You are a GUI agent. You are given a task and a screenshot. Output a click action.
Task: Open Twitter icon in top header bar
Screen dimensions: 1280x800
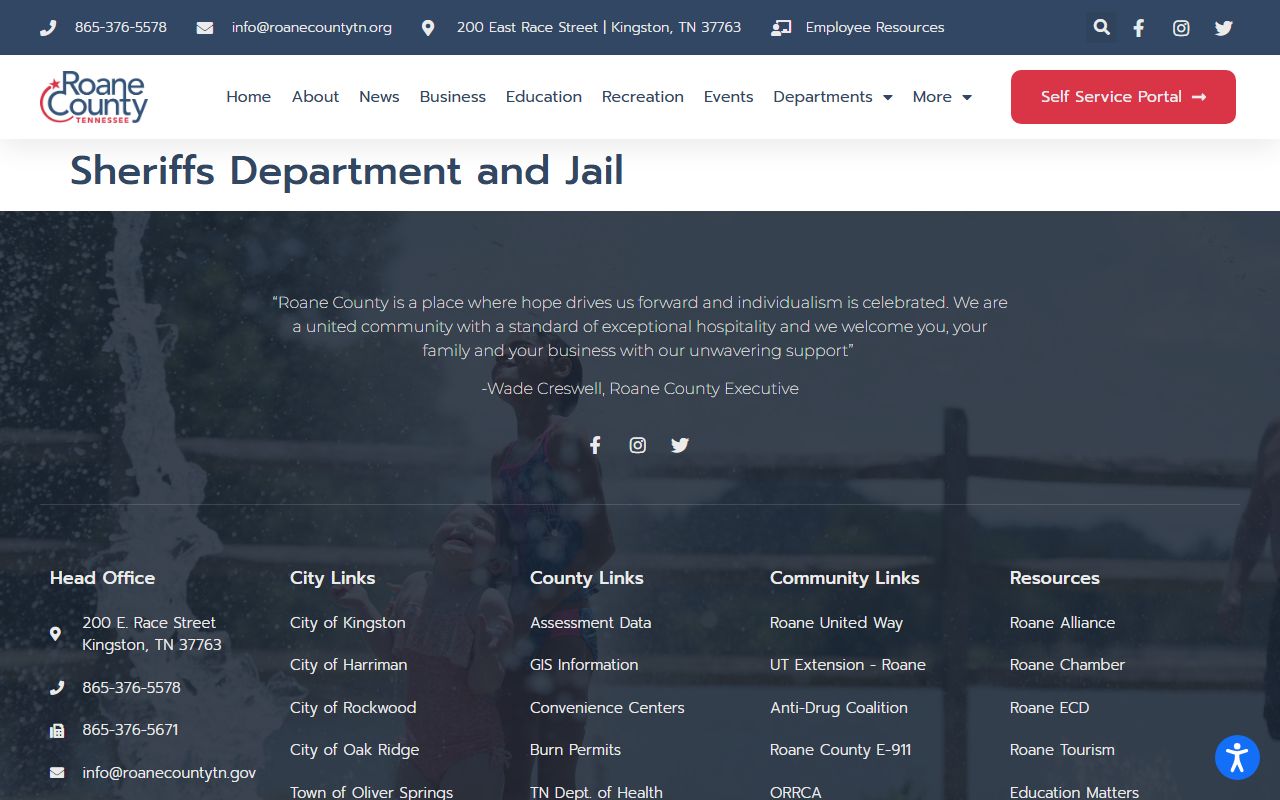[x=1224, y=28]
